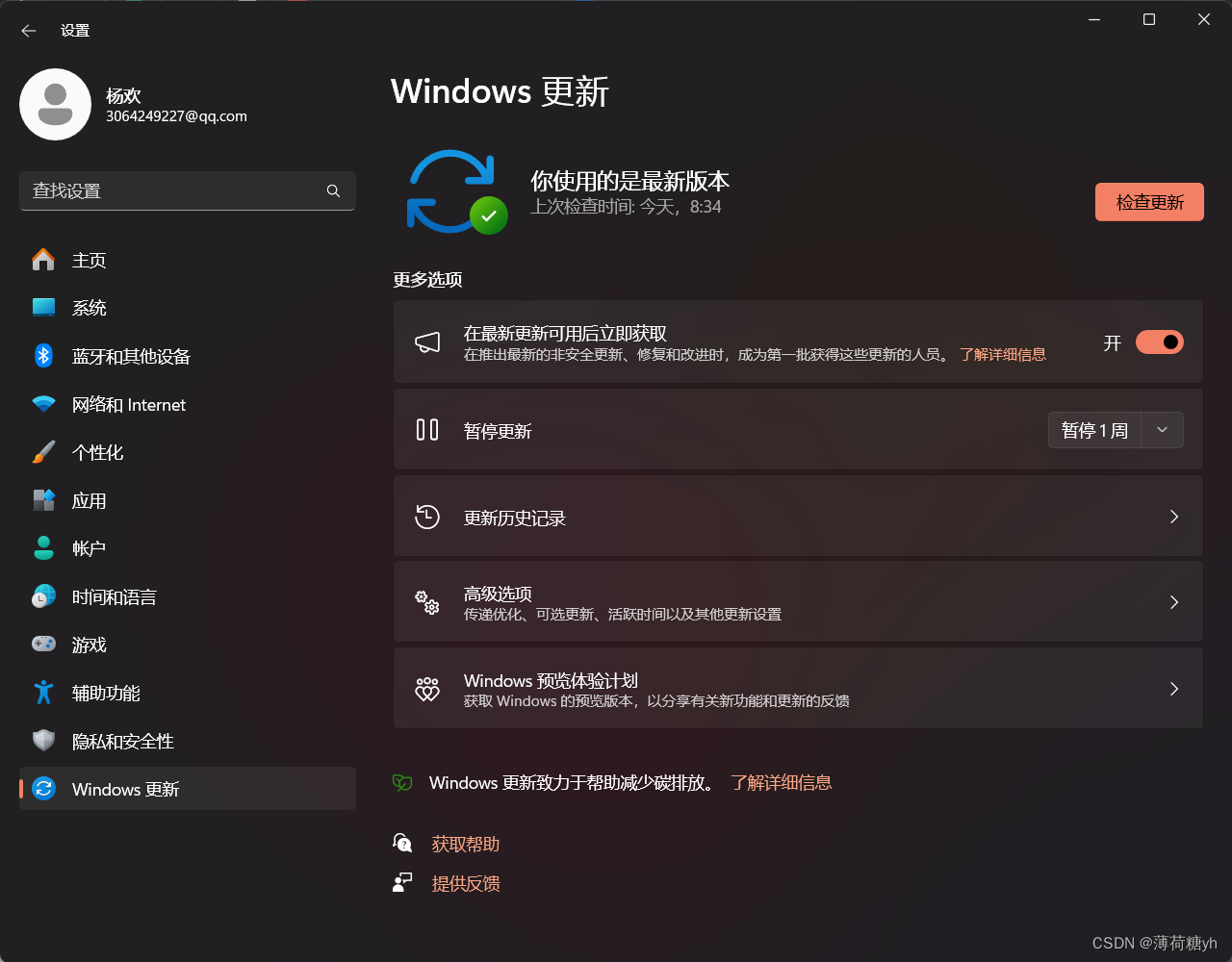Click the green leaf carbon emissions icon
Image resolution: width=1232 pixels, height=962 pixels.
(x=402, y=783)
